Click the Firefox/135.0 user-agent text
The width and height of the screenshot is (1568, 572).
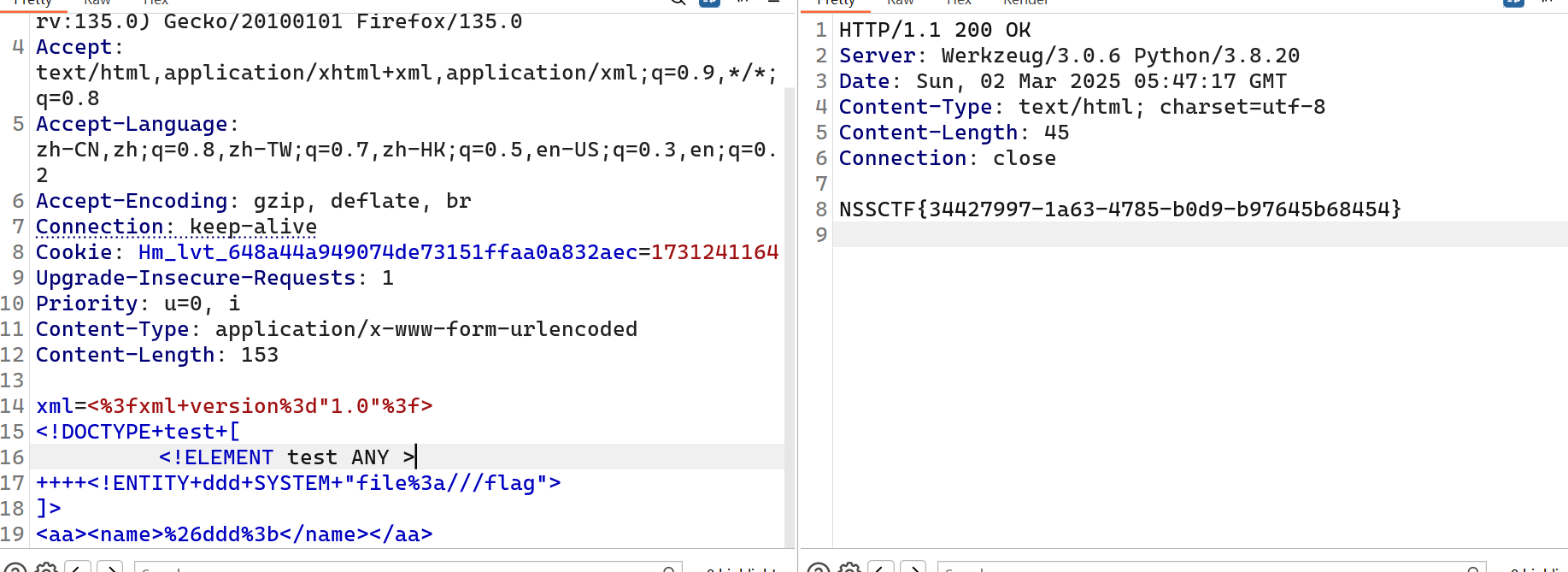tap(439, 21)
